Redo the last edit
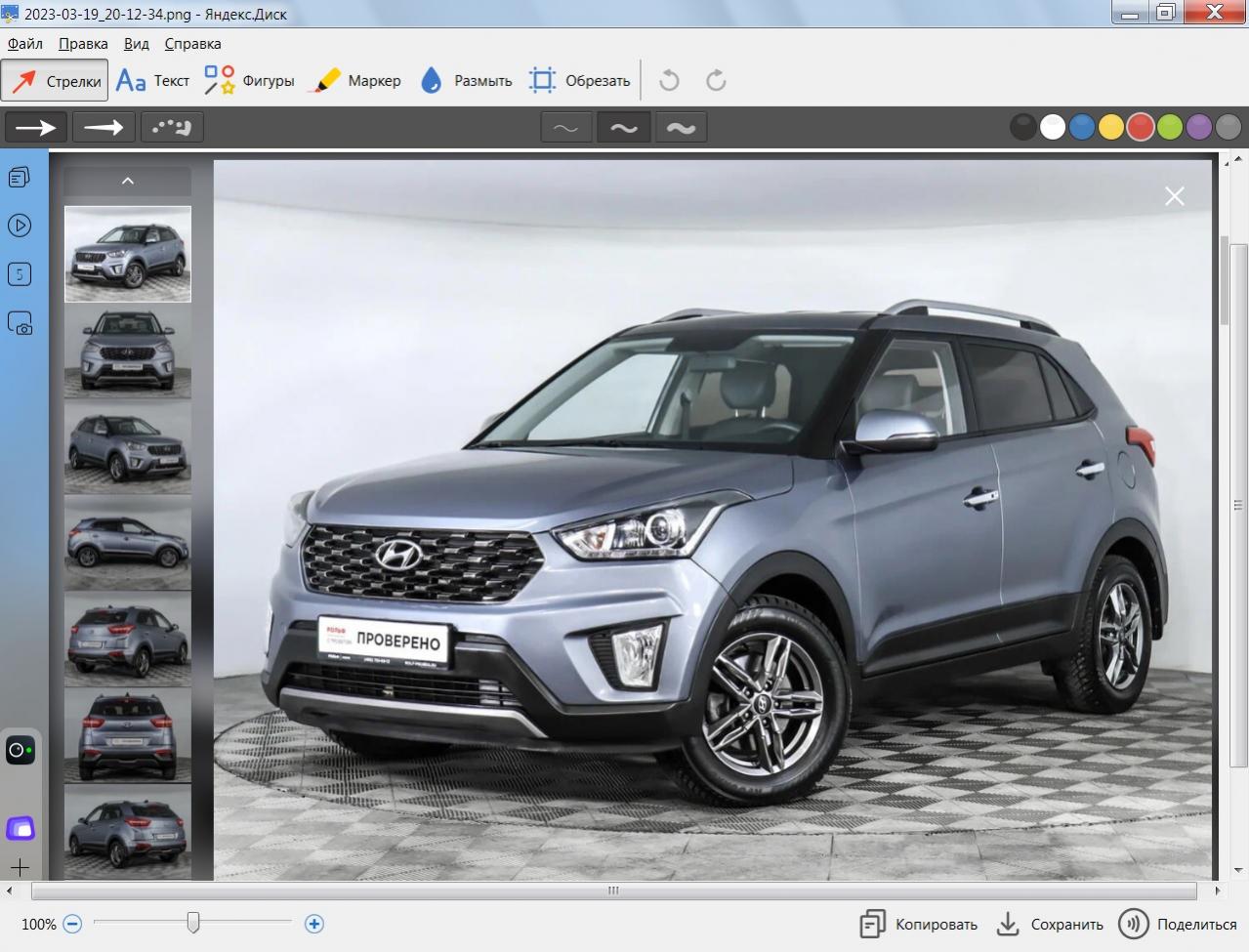Image resolution: width=1249 pixels, height=952 pixels. [716, 80]
